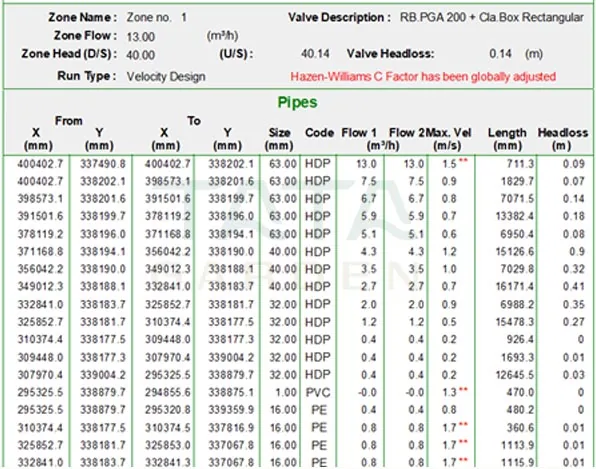Click the green 'Pipes' section heading
This screenshot has height=469, width=596.
pyautogui.click(x=297, y=102)
